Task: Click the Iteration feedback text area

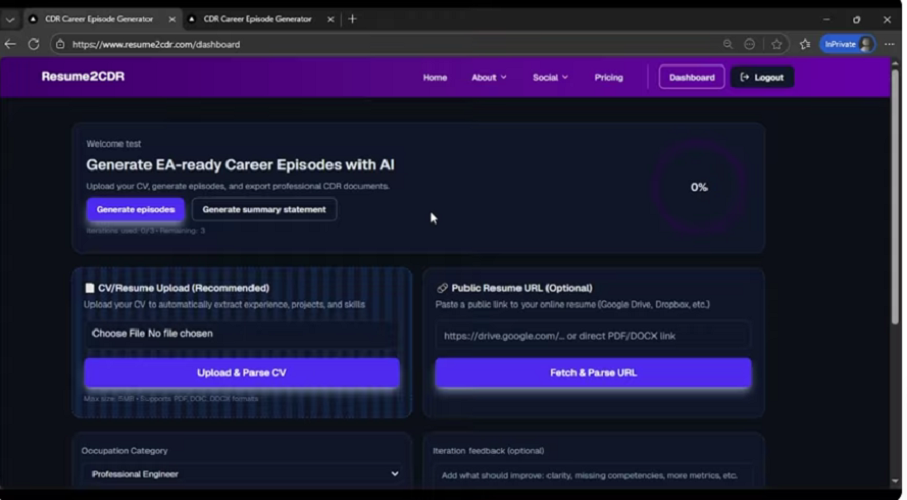Action: (x=593, y=476)
